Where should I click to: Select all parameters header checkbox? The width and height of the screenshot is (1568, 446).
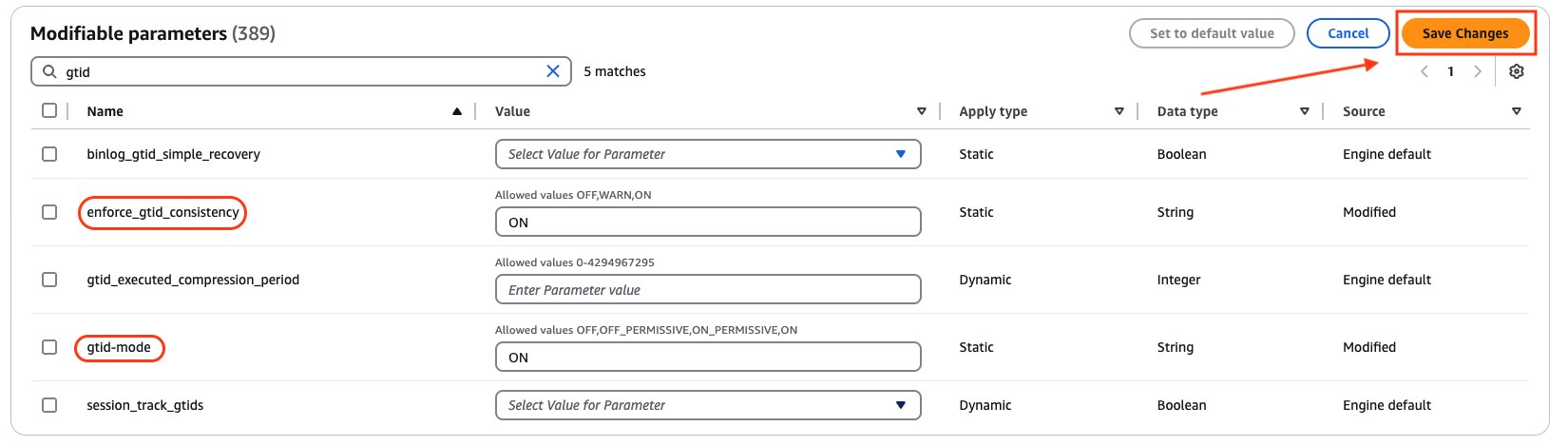[49, 110]
